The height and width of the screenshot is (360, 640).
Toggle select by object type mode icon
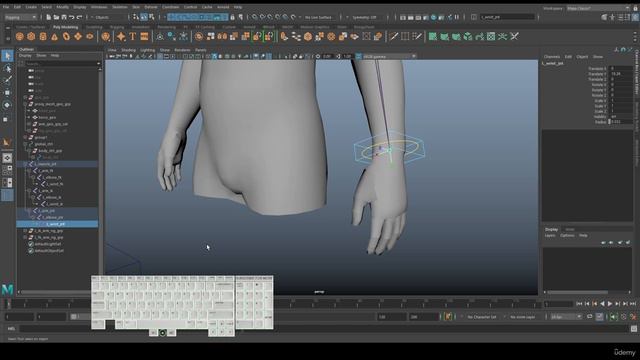144,17
